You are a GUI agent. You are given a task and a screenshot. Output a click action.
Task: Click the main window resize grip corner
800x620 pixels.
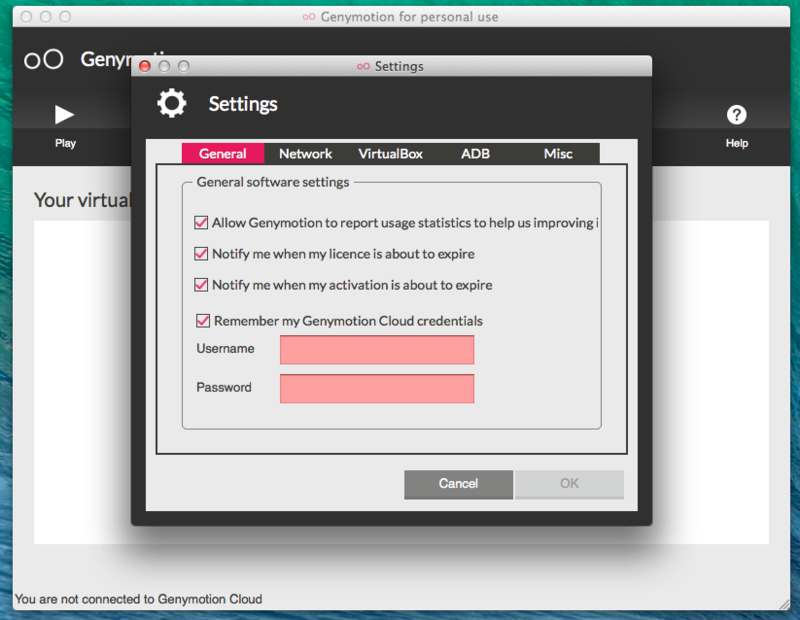point(784,604)
